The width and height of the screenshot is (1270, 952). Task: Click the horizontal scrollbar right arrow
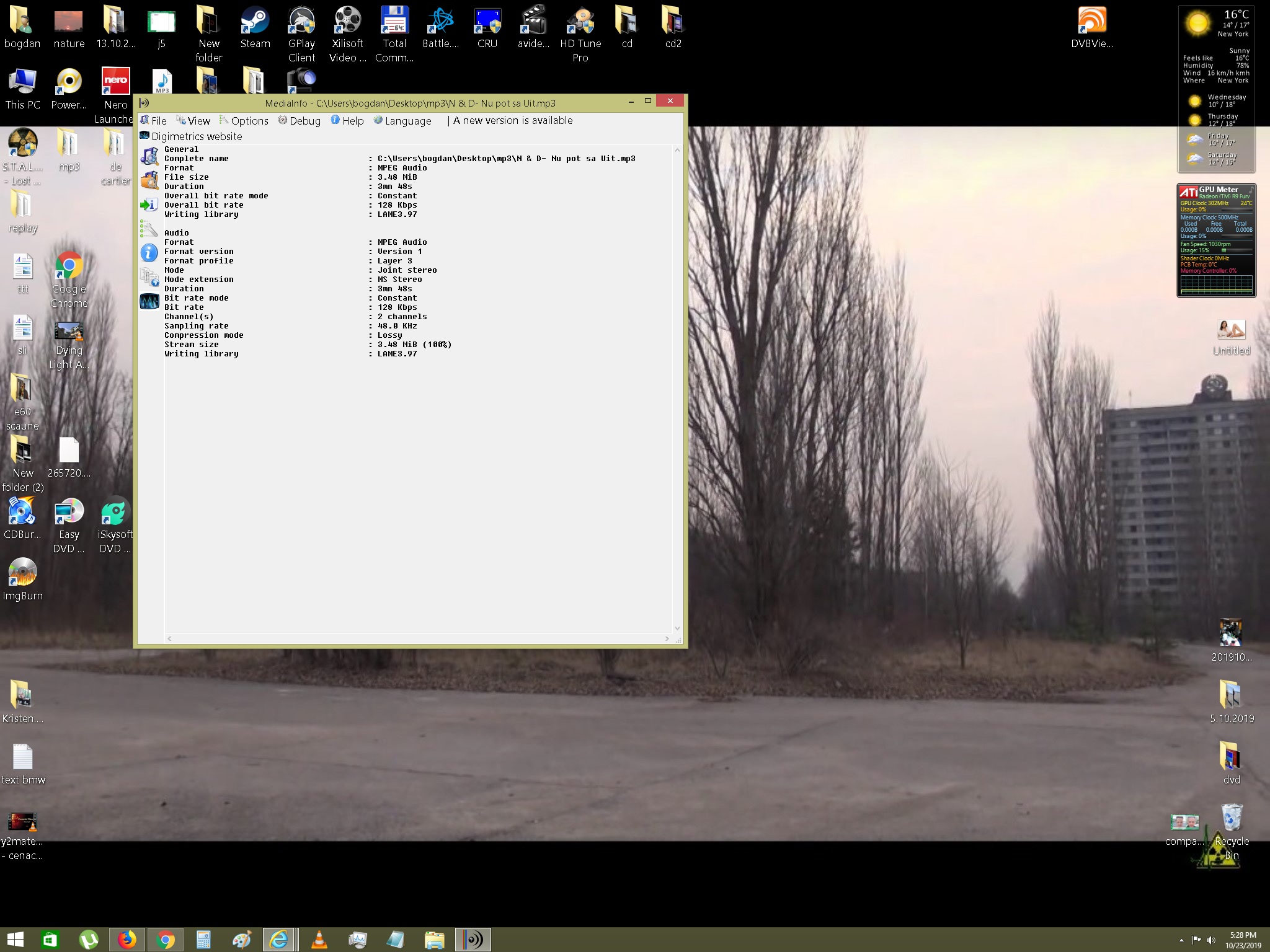tap(667, 638)
